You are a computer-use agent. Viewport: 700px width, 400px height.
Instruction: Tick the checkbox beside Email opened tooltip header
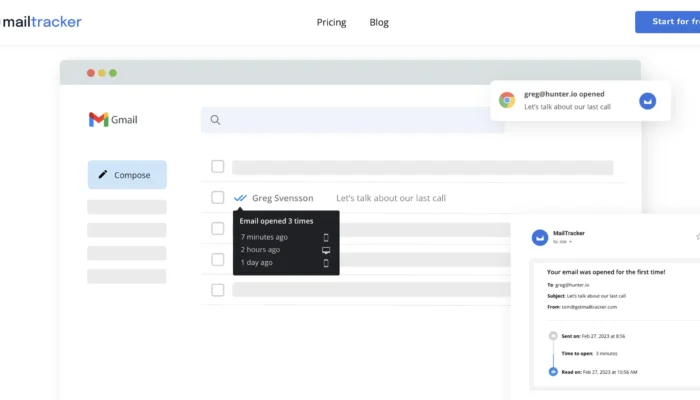click(217, 229)
